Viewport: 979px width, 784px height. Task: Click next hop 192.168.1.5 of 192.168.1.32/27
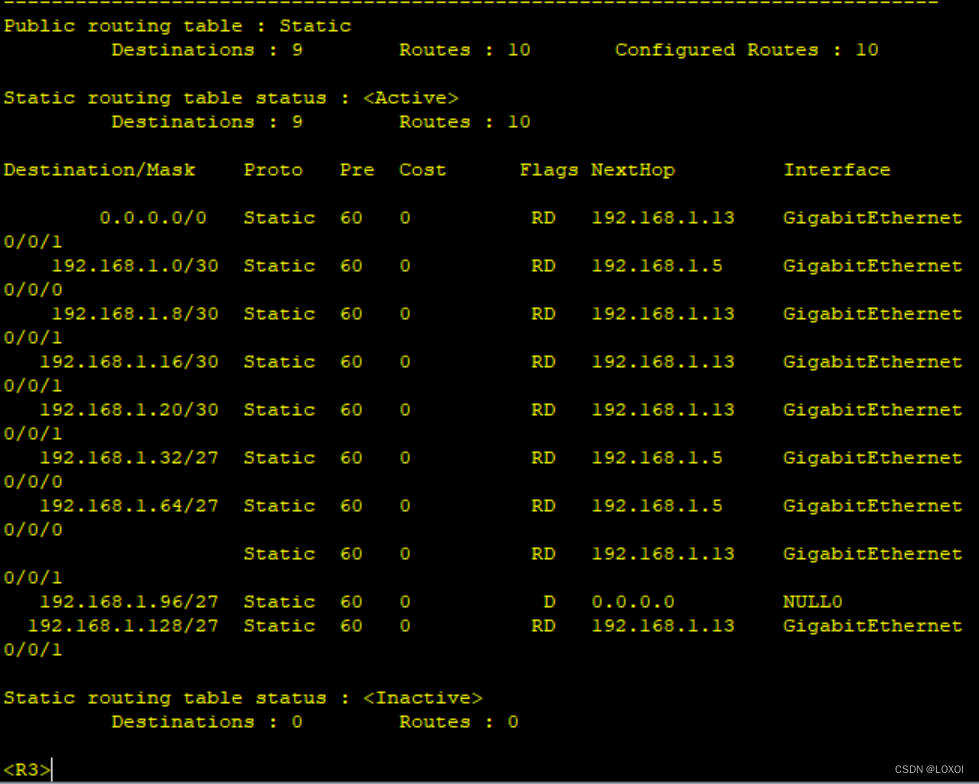[657, 458]
